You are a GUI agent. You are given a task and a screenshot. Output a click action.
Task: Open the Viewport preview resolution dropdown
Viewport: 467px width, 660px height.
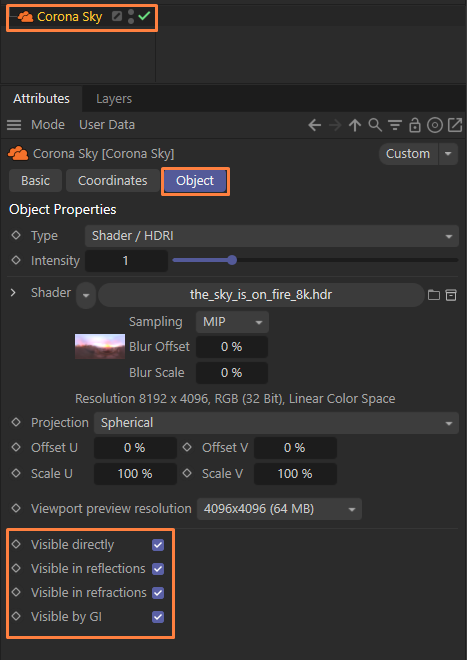point(279,509)
